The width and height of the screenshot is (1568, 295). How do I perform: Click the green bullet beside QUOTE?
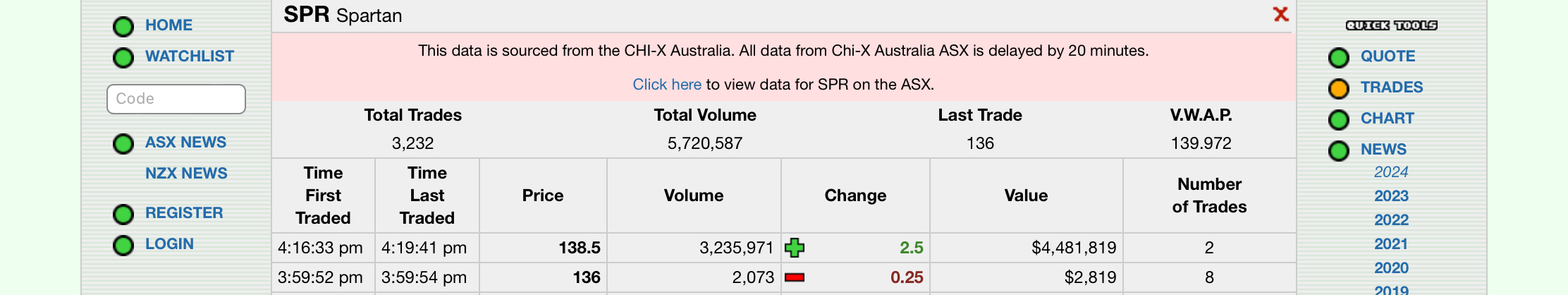(x=1338, y=58)
